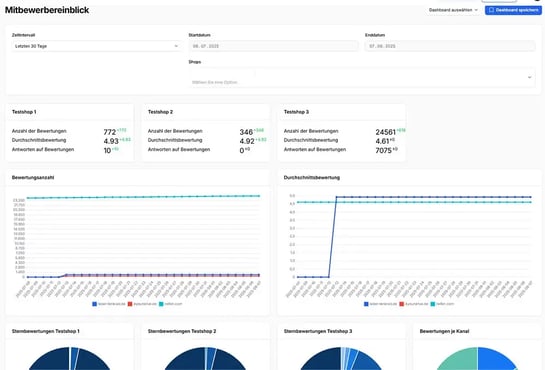Click the teal line in Durchschnittsbewertung chart
545x370 pixels.
414,202
